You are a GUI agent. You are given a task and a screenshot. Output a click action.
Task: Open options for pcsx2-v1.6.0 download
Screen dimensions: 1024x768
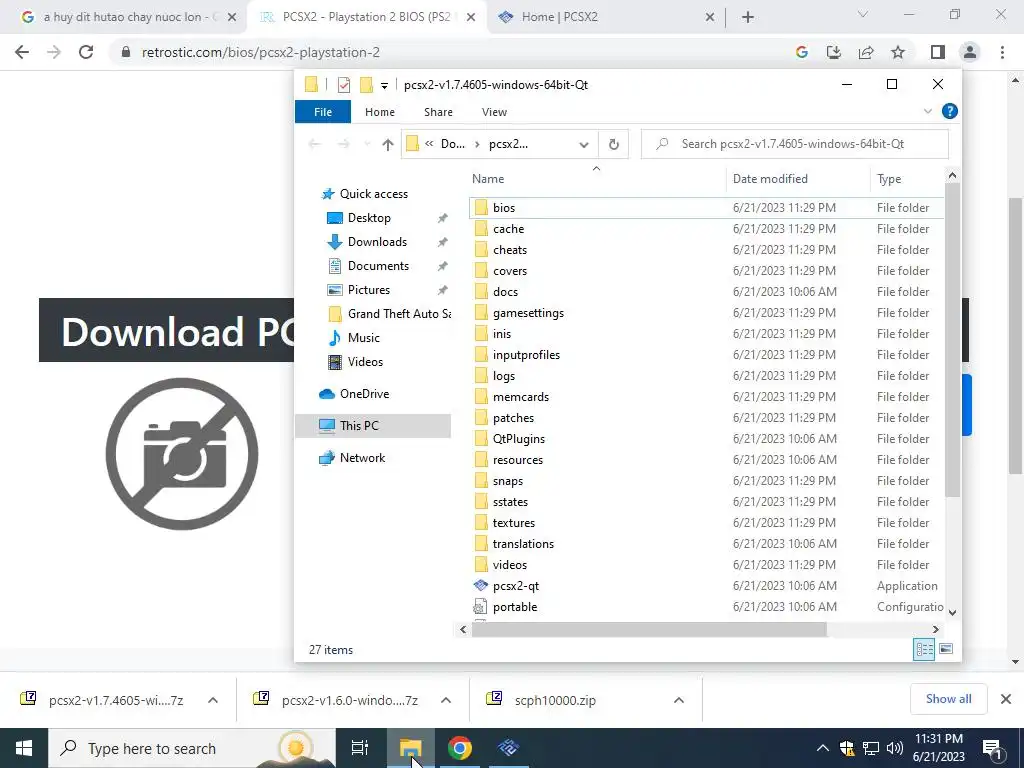pyautogui.click(x=446, y=700)
